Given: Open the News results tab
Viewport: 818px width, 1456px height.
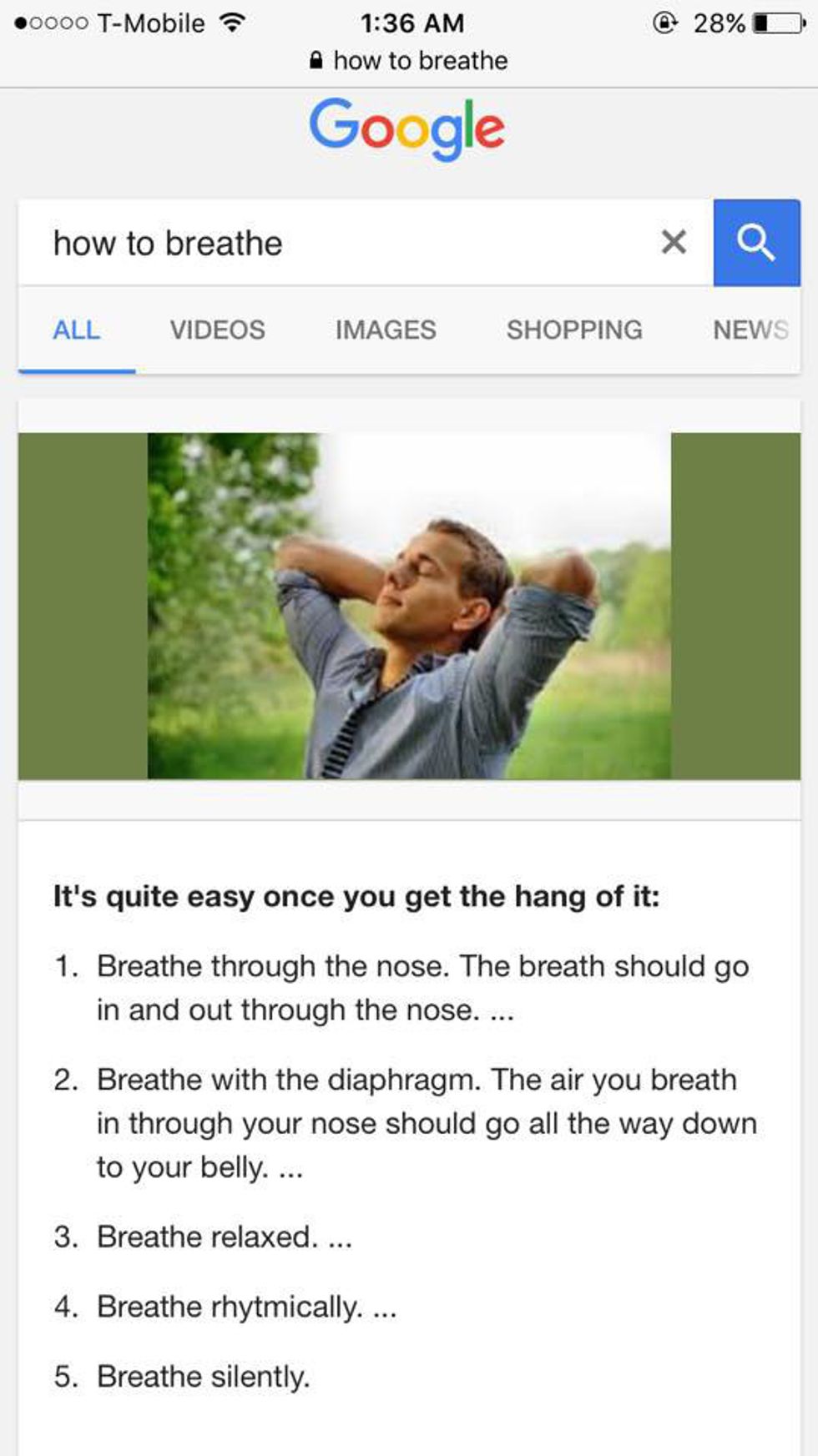Looking at the screenshot, I should 750,330.
